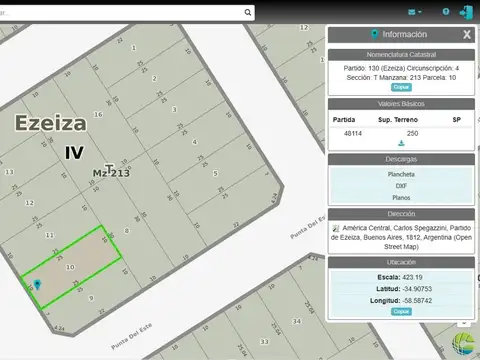Select Sup. Terreno value 250
The image size is (480, 360).
point(412,133)
